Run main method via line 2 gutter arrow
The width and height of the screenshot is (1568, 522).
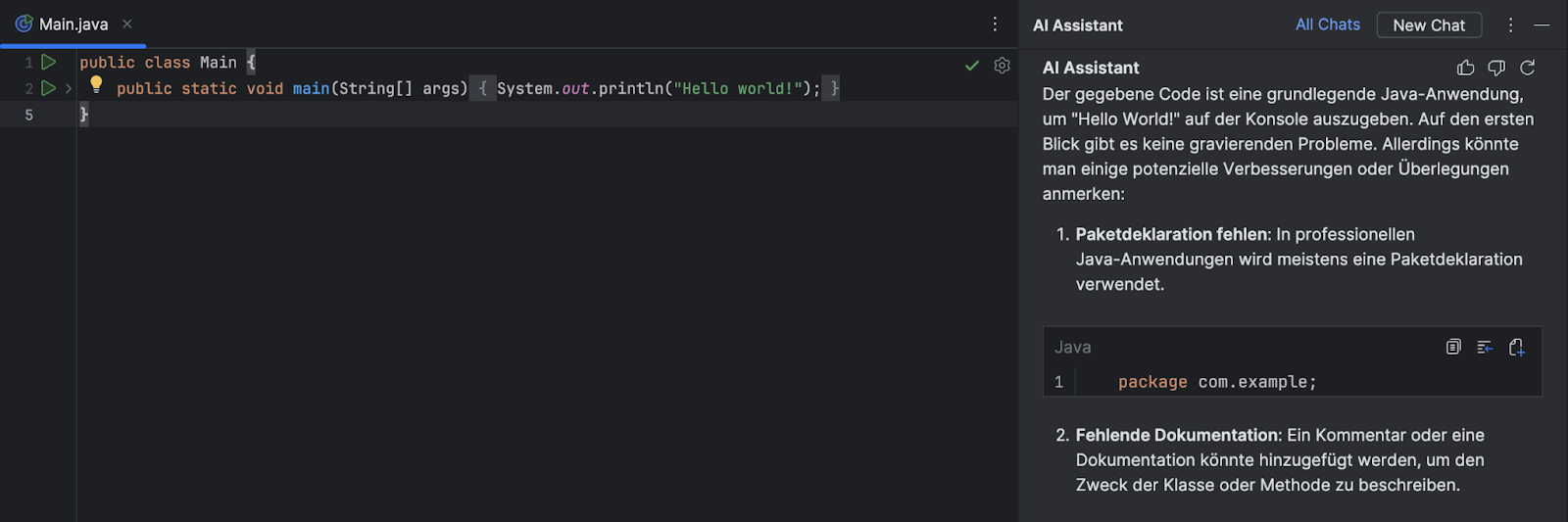click(x=48, y=88)
